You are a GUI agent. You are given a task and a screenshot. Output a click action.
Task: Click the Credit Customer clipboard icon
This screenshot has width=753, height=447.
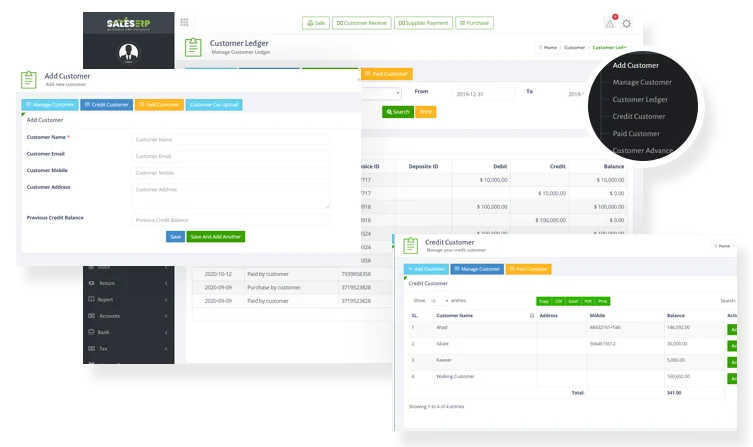coord(410,245)
